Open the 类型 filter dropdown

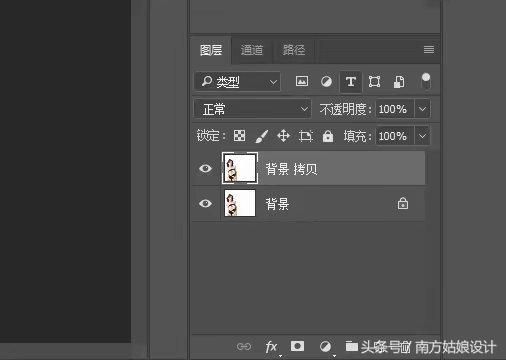pyautogui.click(x=237, y=82)
